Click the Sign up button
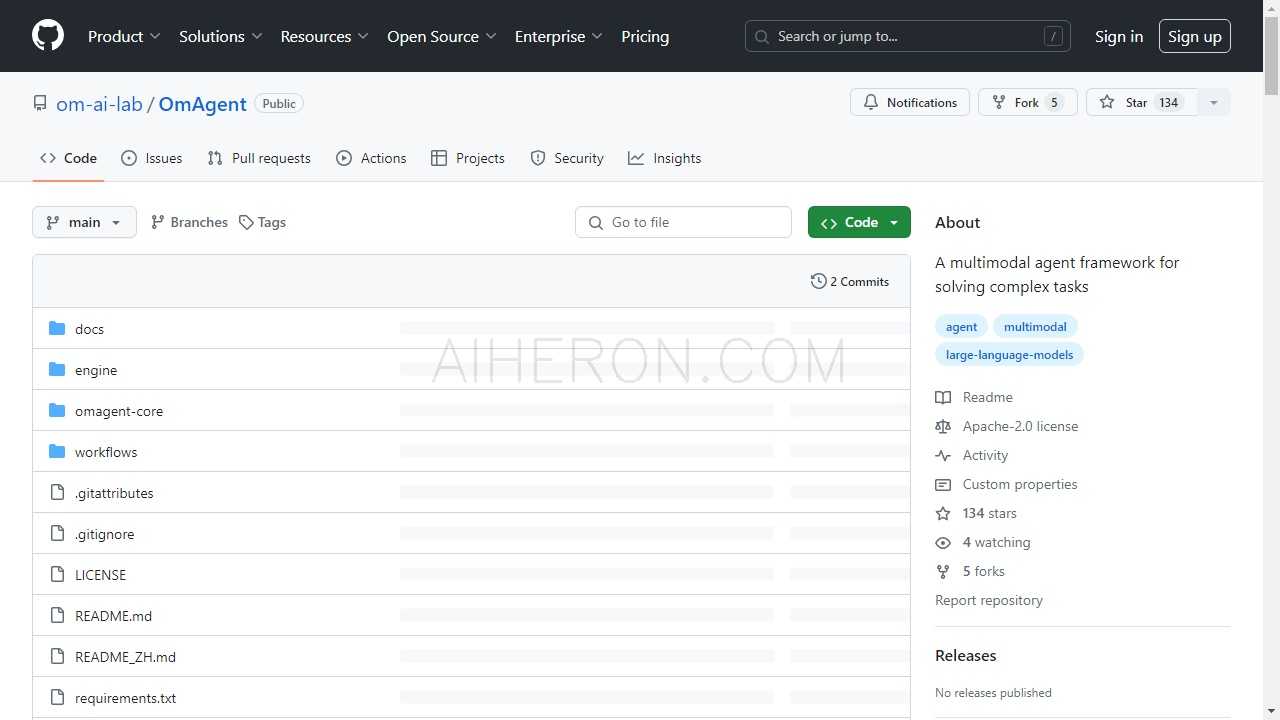 [1194, 36]
